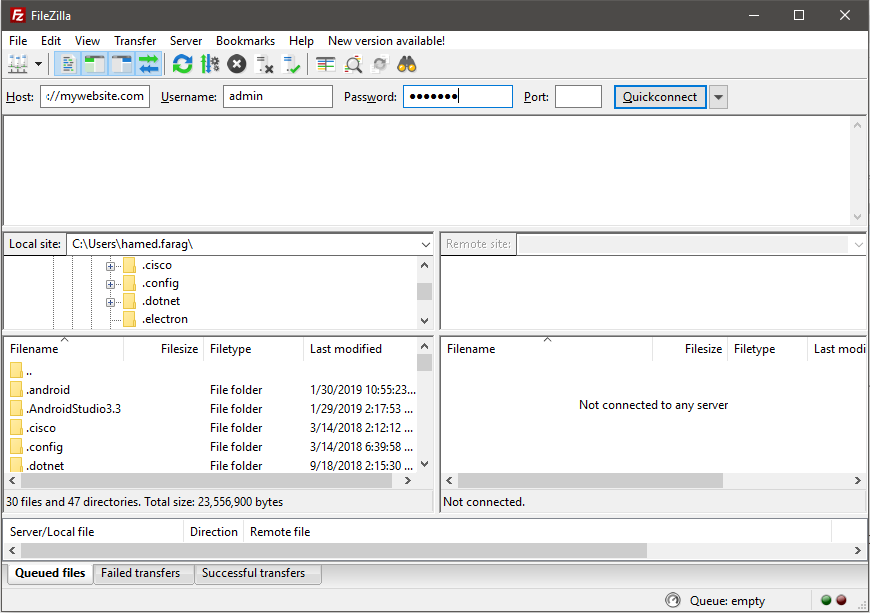Image resolution: width=870 pixels, height=613 pixels.
Task: Click the red activity indicator LED
Action: pos(841,600)
